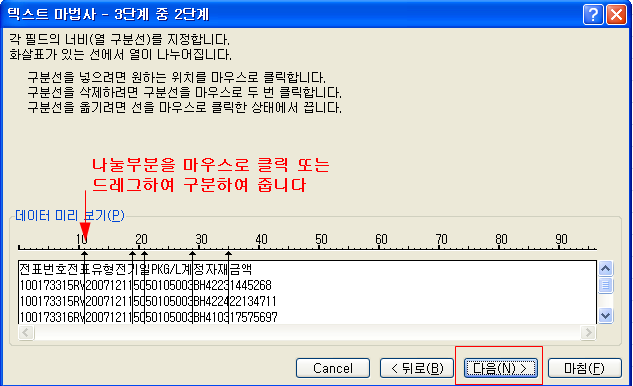The width and height of the screenshot is (633, 386).
Task: Select the column break arrow just before ruler mark 20
Action: pos(132,255)
